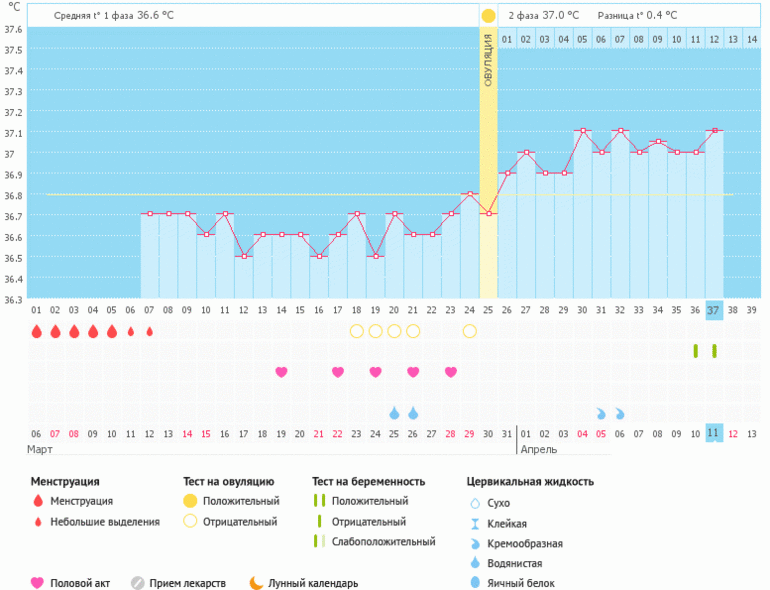
Task: Click the negative ovulation test circle on day 24
Action: pyautogui.click(x=469, y=331)
